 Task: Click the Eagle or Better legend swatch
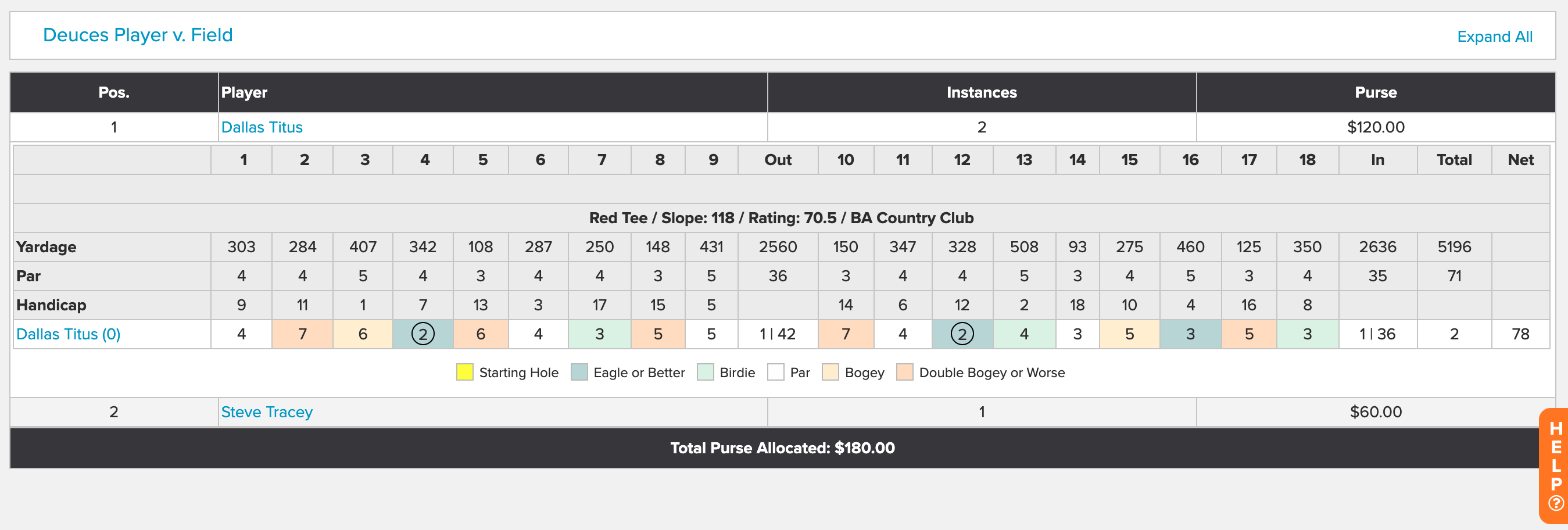click(579, 372)
